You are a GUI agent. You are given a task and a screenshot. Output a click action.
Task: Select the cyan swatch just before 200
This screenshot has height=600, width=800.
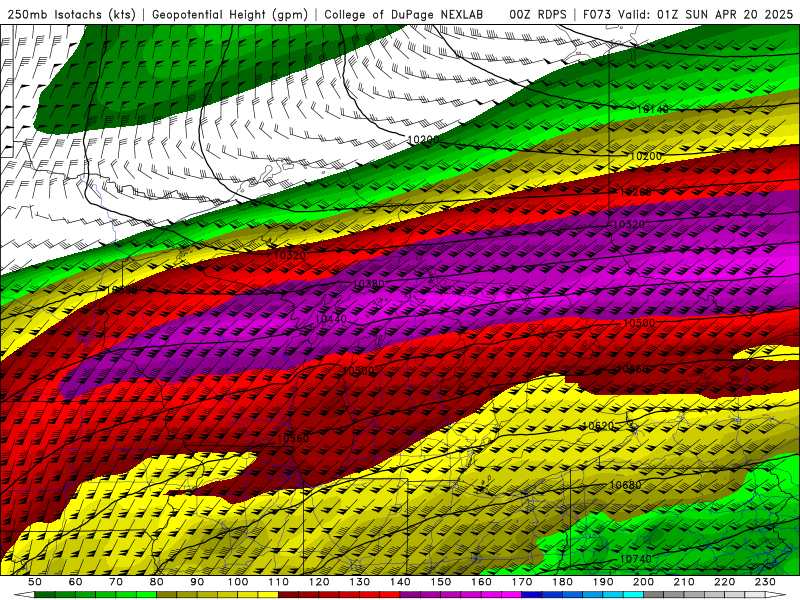coord(634,595)
